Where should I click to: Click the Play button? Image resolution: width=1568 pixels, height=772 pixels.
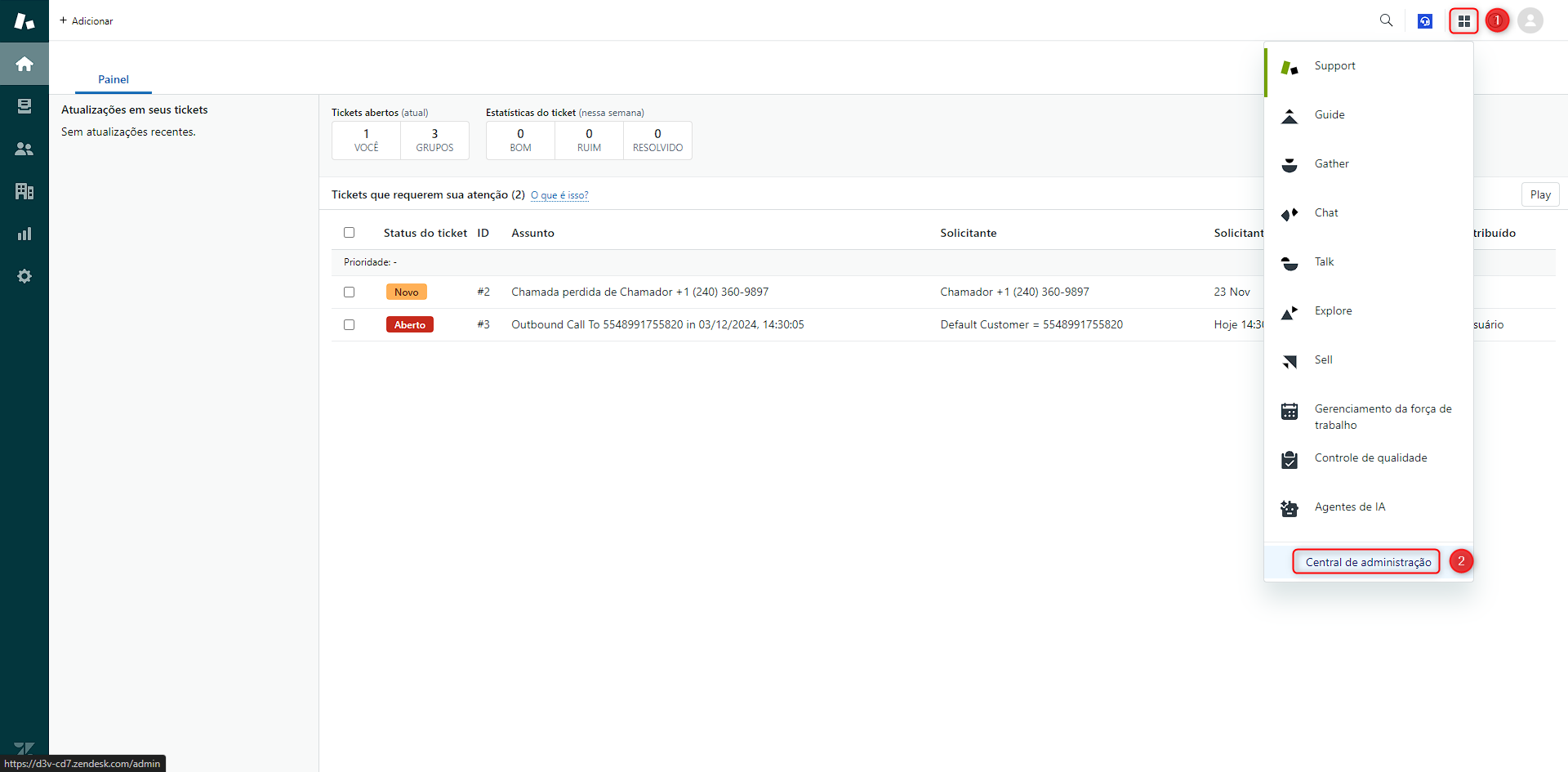1540,194
